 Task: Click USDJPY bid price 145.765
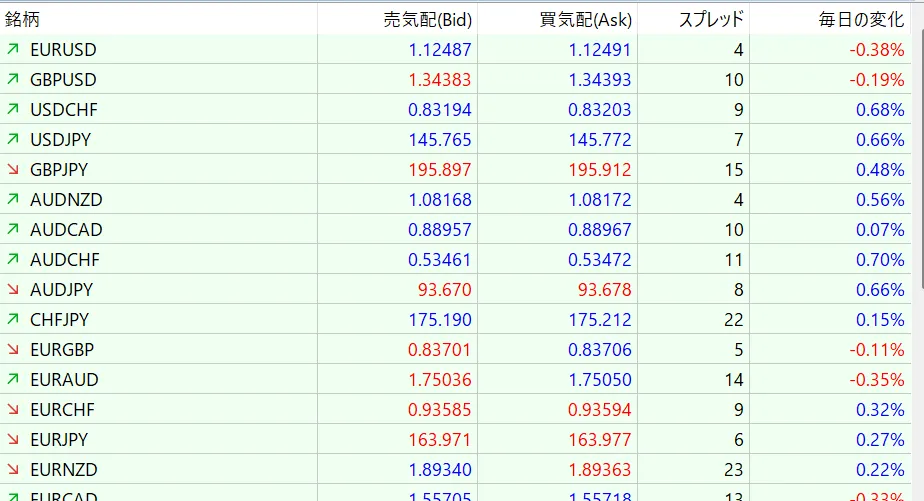coord(440,140)
